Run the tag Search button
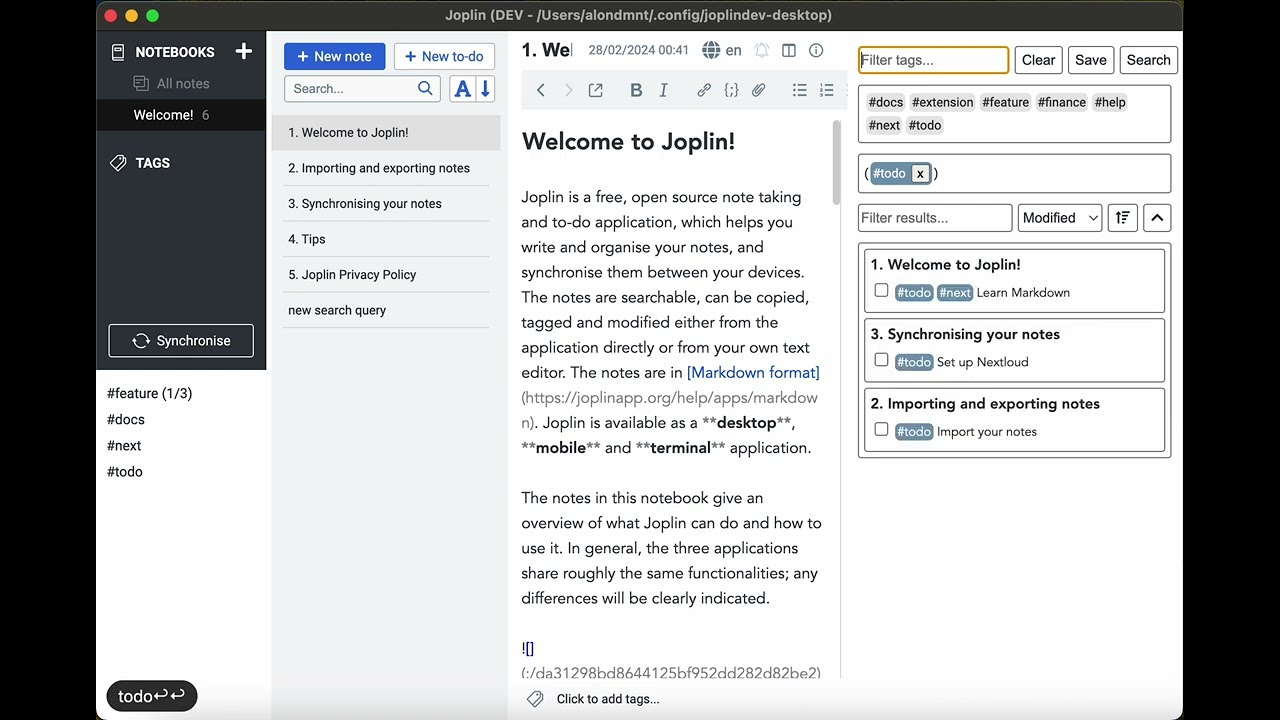 (1148, 60)
